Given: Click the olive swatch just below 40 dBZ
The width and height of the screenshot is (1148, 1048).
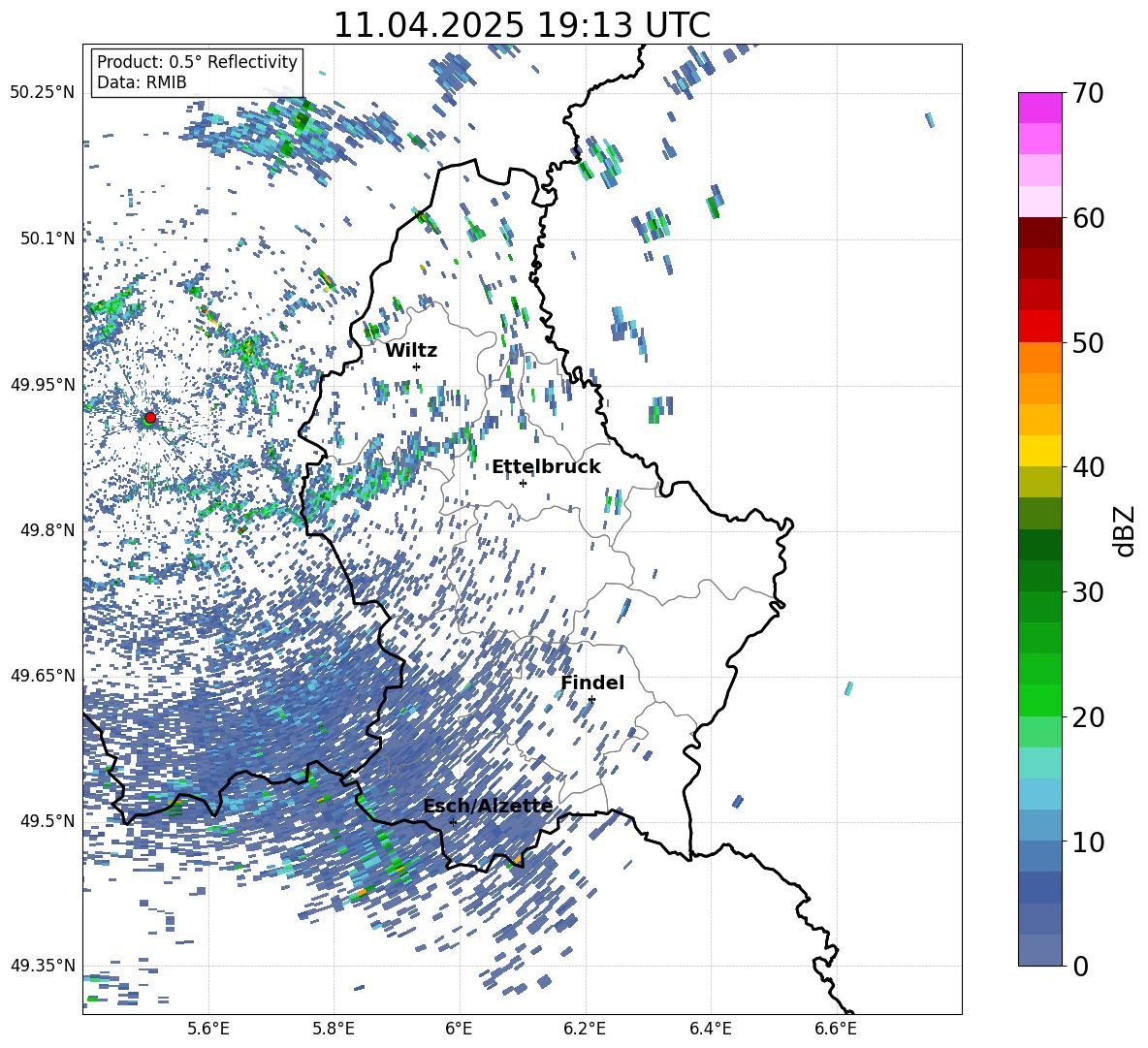Looking at the screenshot, I should coord(1040,482).
